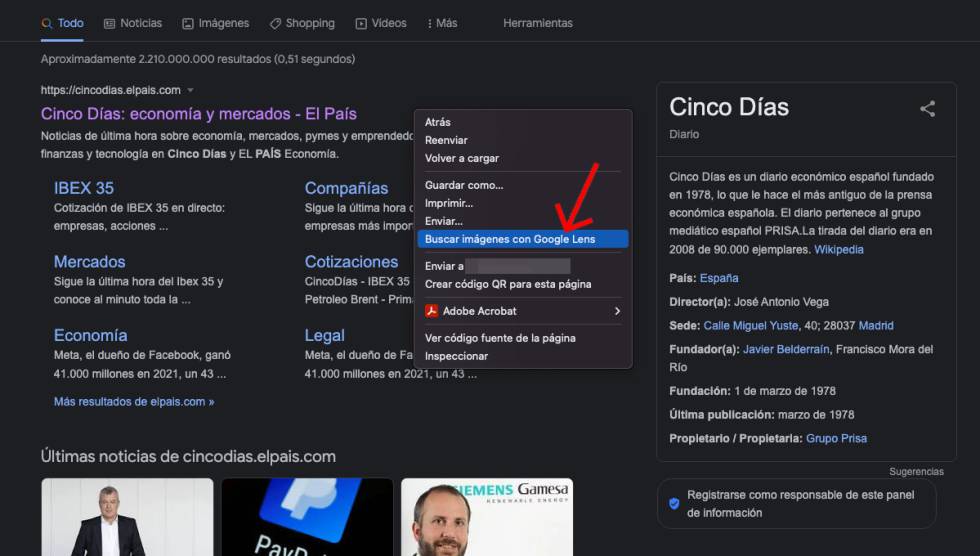Open the Mercados sitelink
Screen dimensions: 980x556
89,262
